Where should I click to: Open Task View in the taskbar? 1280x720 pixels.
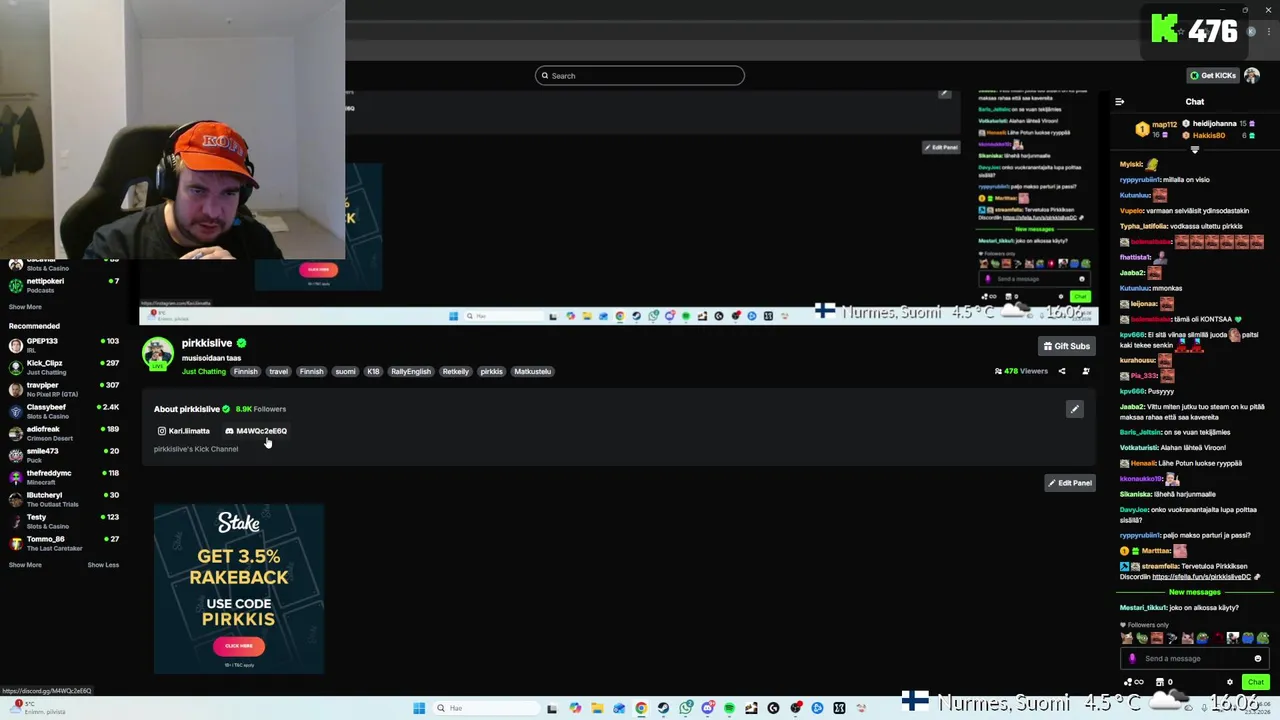[552, 708]
